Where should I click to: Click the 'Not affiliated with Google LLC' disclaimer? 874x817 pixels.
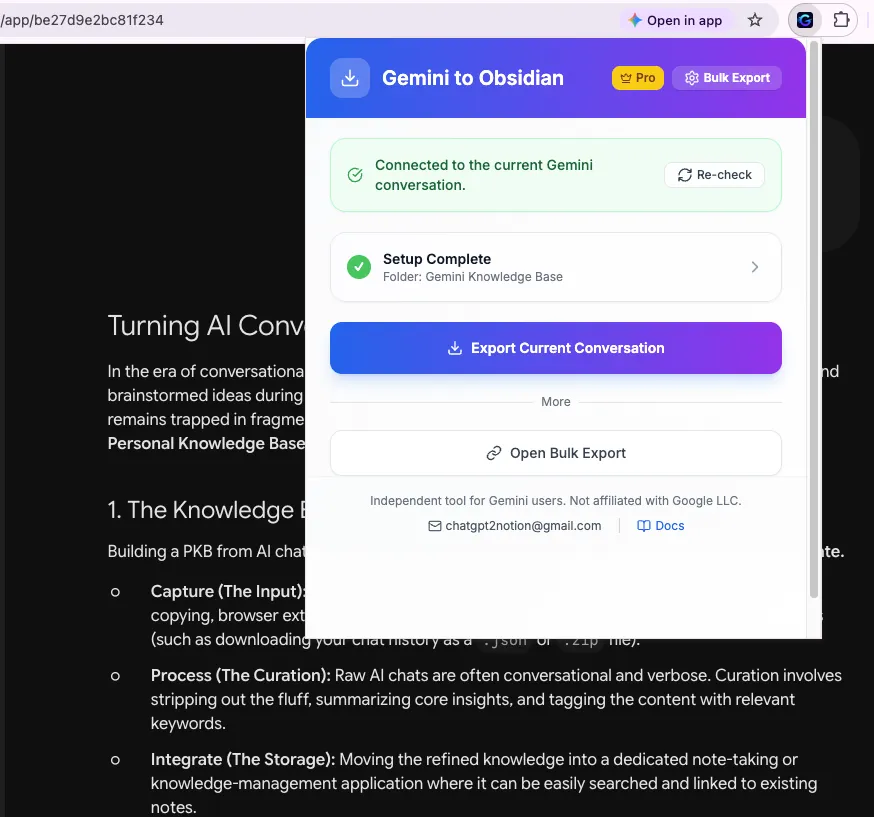pos(656,500)
